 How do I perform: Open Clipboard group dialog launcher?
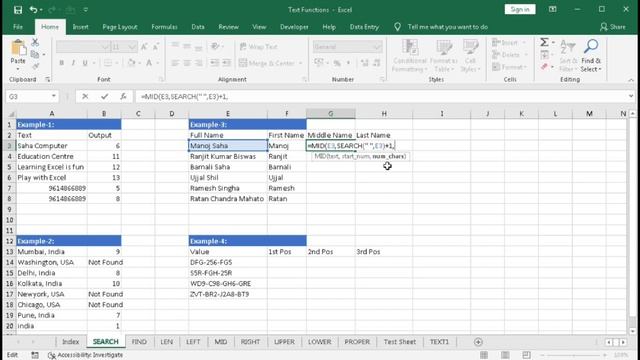(47, 80)
